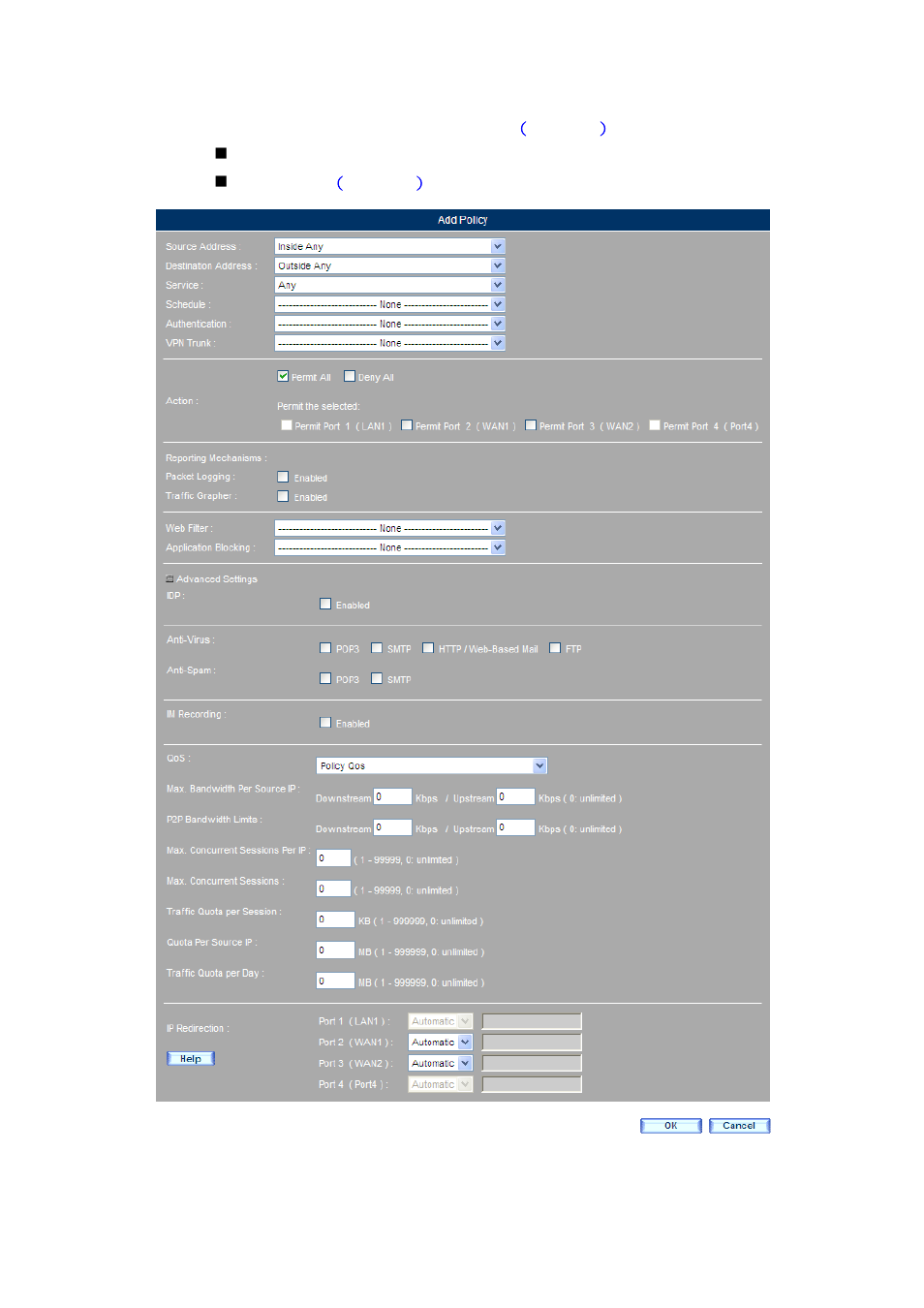924x1308 pixels.
Task: Collapse the Advanced Settings section icon
Action: [169, 579]
